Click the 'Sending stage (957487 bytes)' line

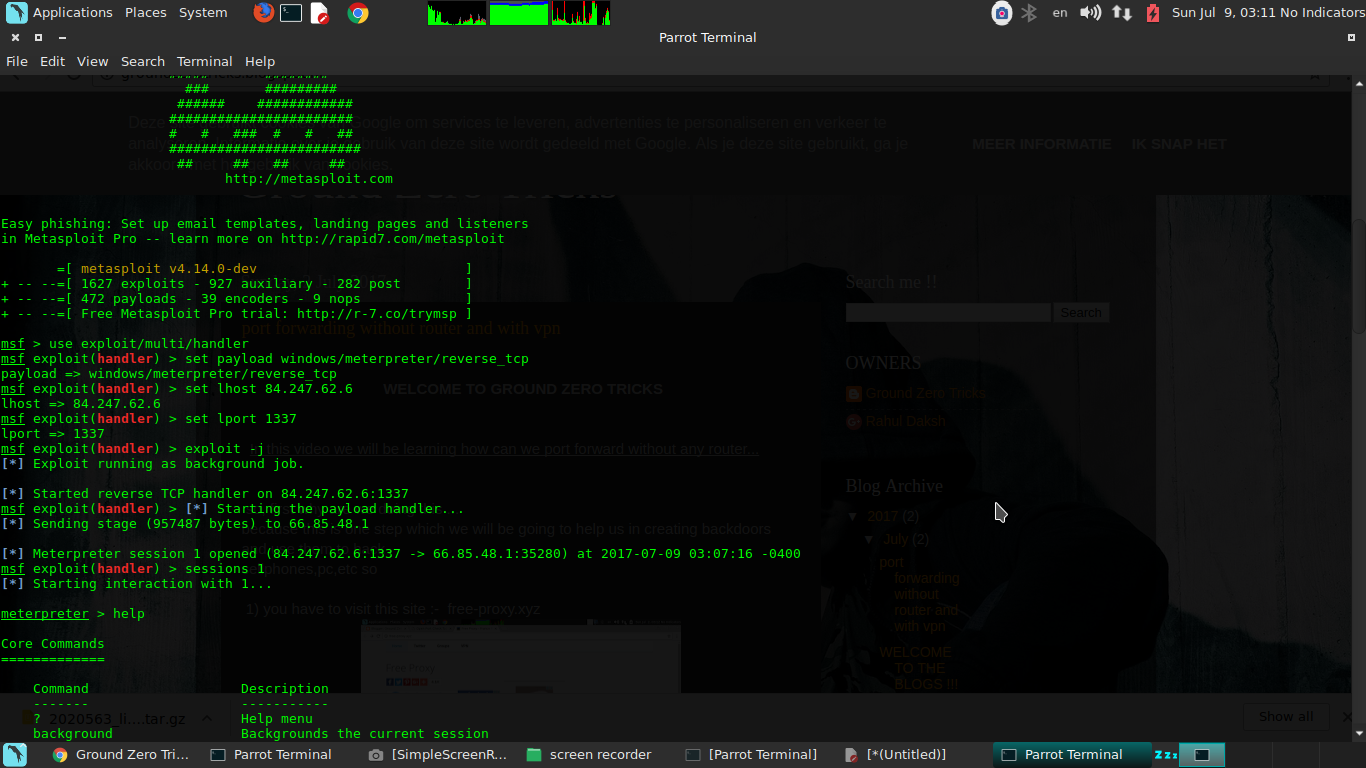[x=185, y=524]
